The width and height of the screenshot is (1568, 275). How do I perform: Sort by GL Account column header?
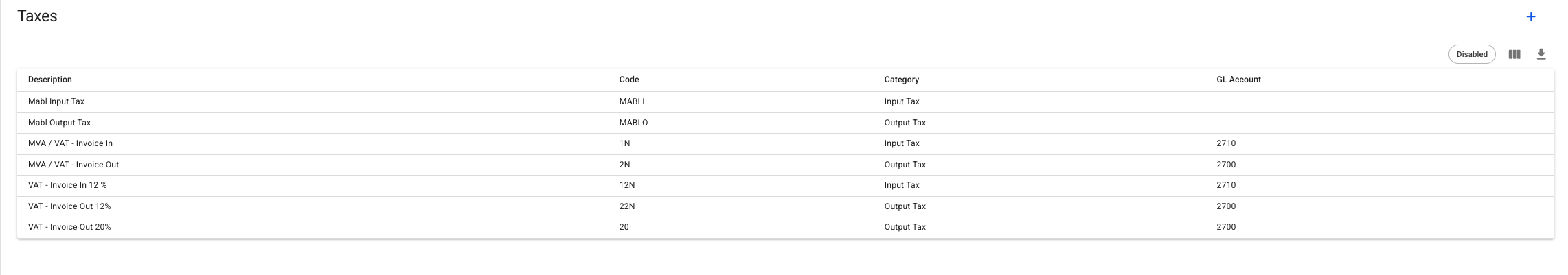(1238, 80)
